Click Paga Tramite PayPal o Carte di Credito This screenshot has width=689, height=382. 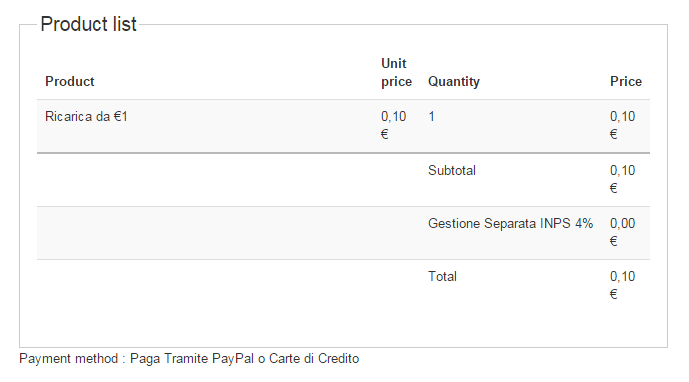pyautogui.click(x=244, y=359)
